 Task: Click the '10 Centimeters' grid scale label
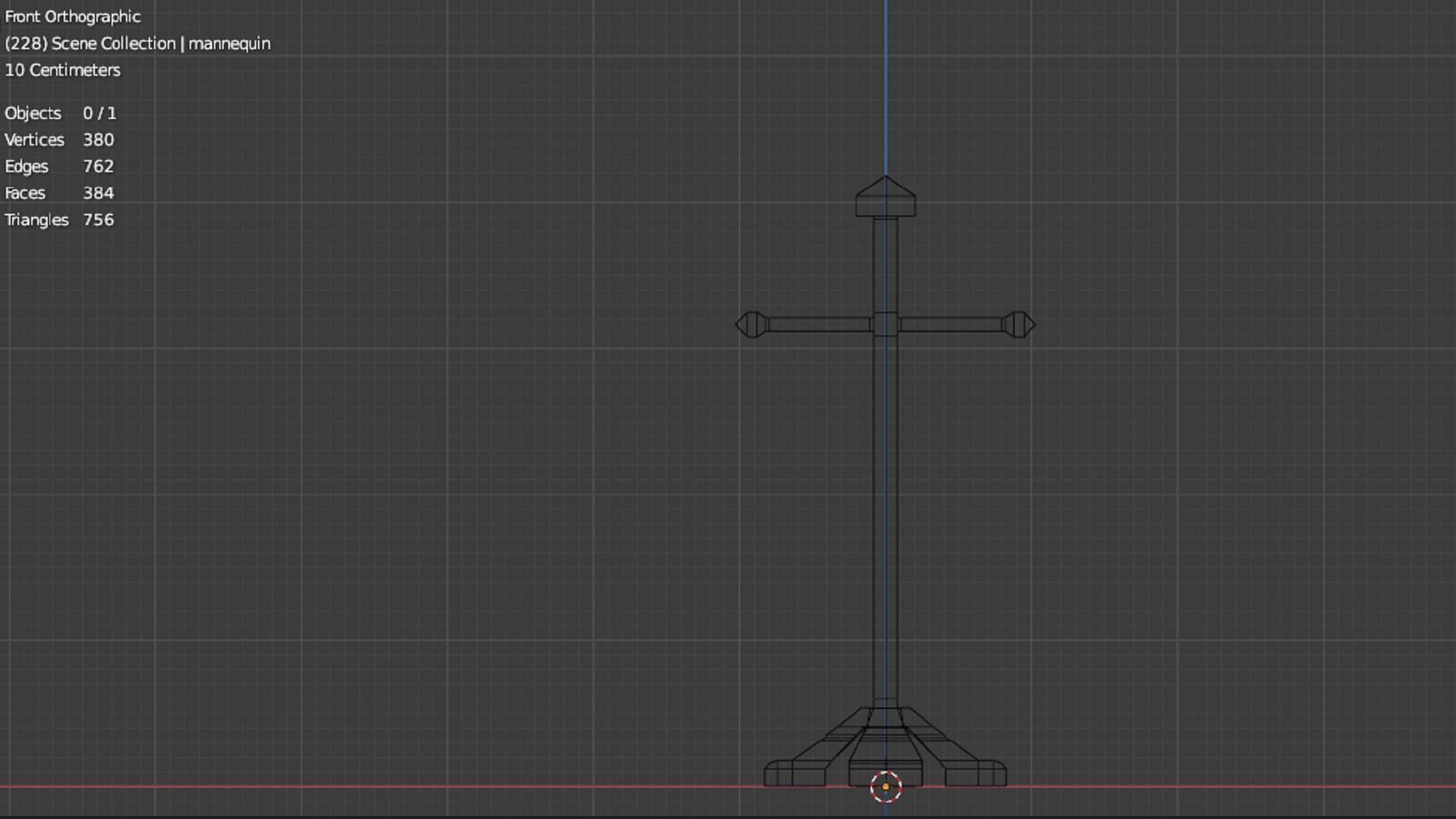click(63, 70)
